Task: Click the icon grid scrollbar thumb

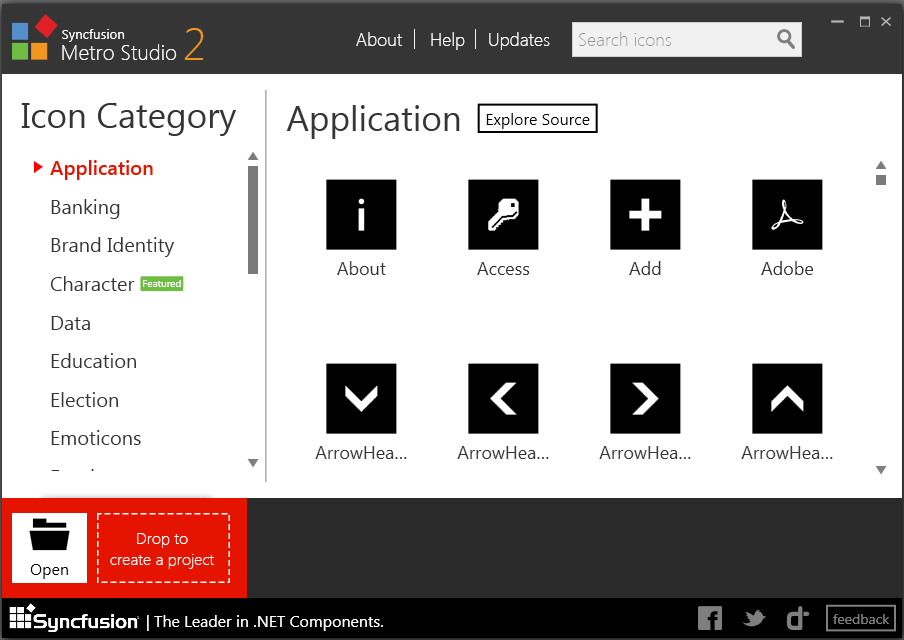Action: 880,180
